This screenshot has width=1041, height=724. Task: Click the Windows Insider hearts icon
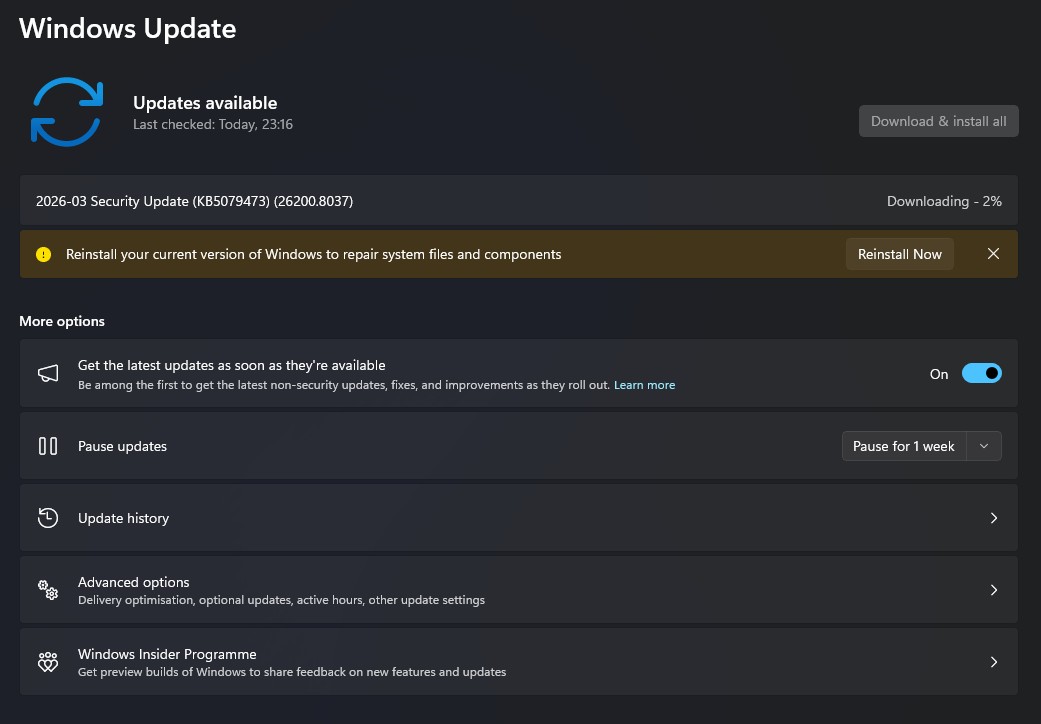point(48,662)
